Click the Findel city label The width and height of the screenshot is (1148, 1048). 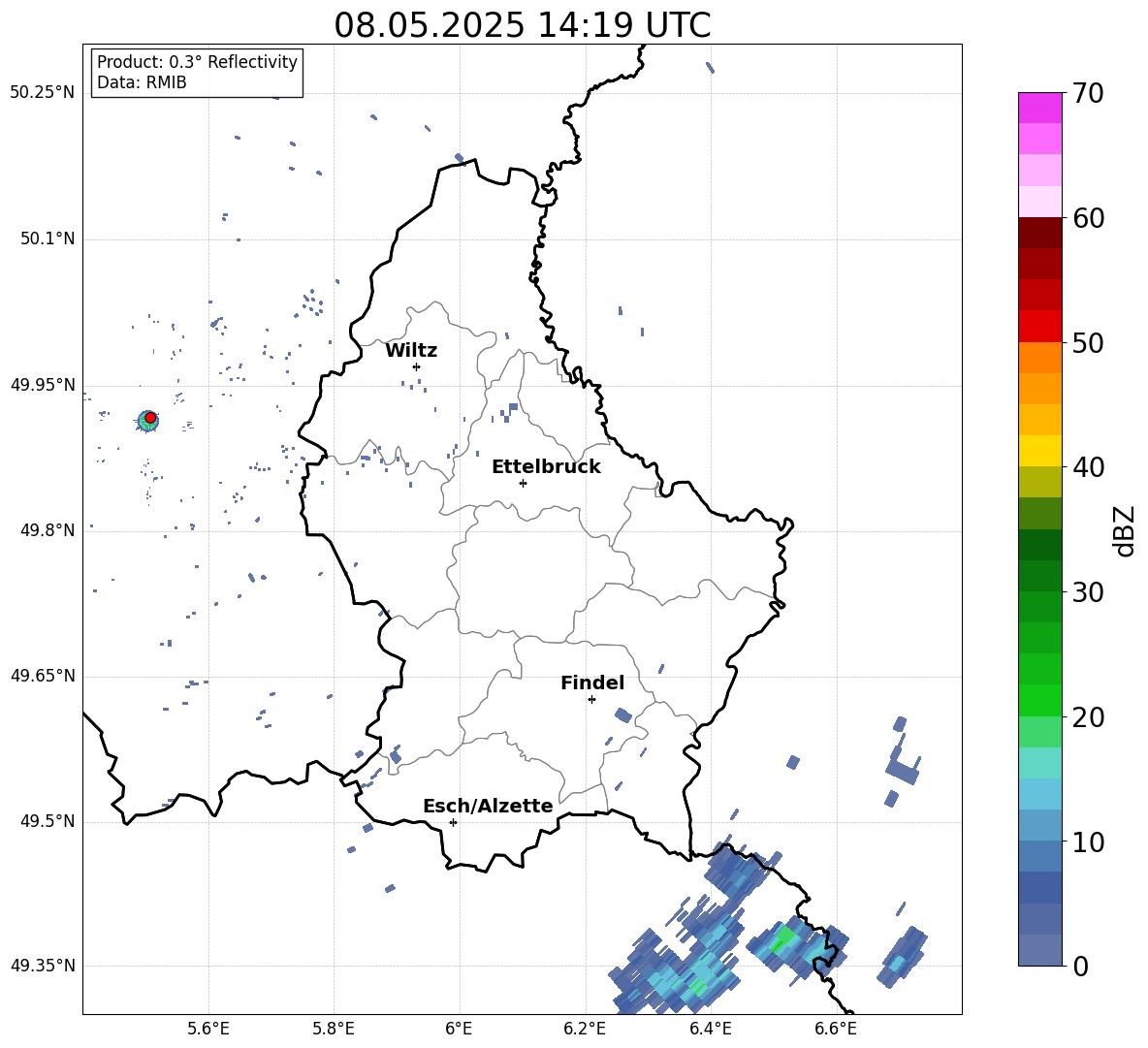coord(592,683)
